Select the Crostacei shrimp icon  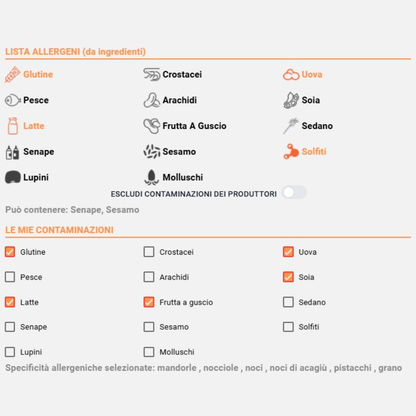pyautogui.click(x=151, y=74)
